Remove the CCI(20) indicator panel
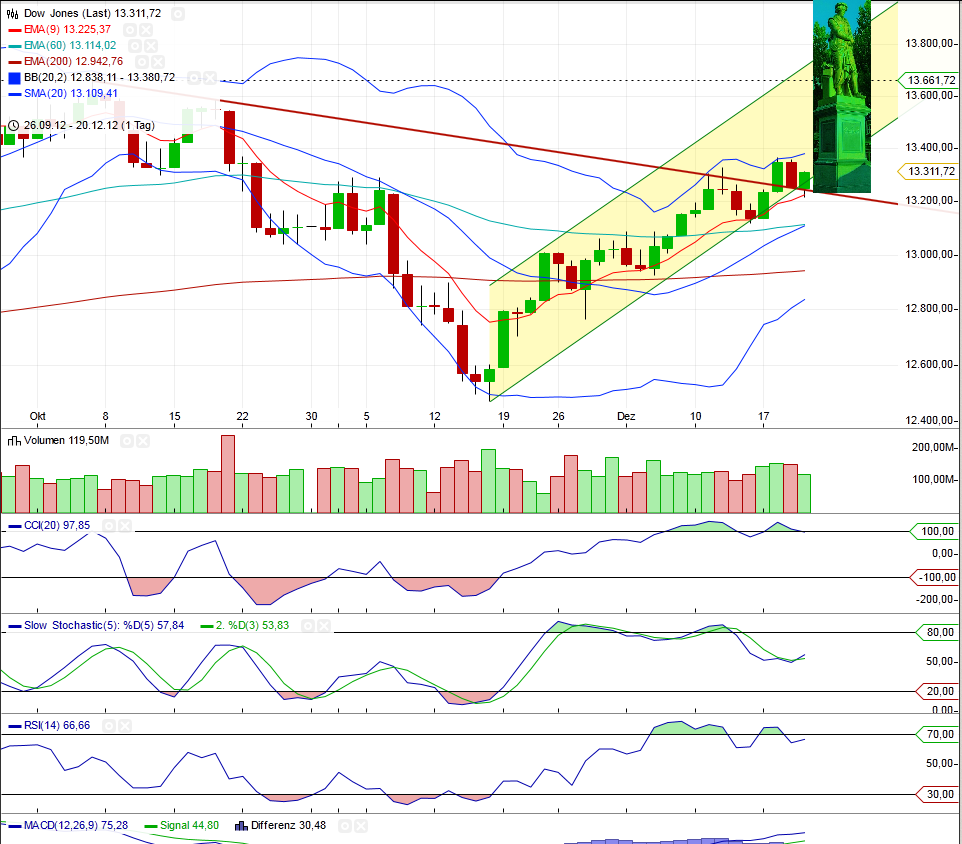The height and width of the screenshot is (844, 962). (x=125, y=525)
